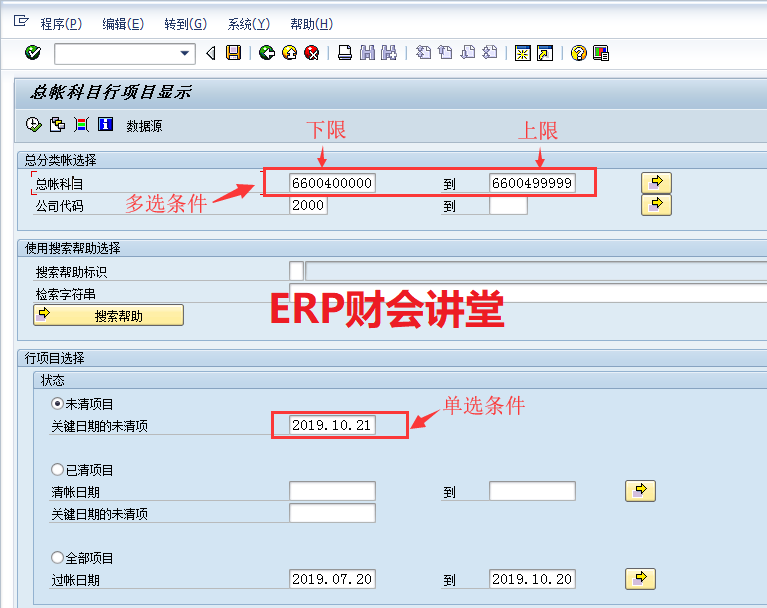
Task: Click the 总帐科目 lower limit field
Action: click(x=332, y=183)
